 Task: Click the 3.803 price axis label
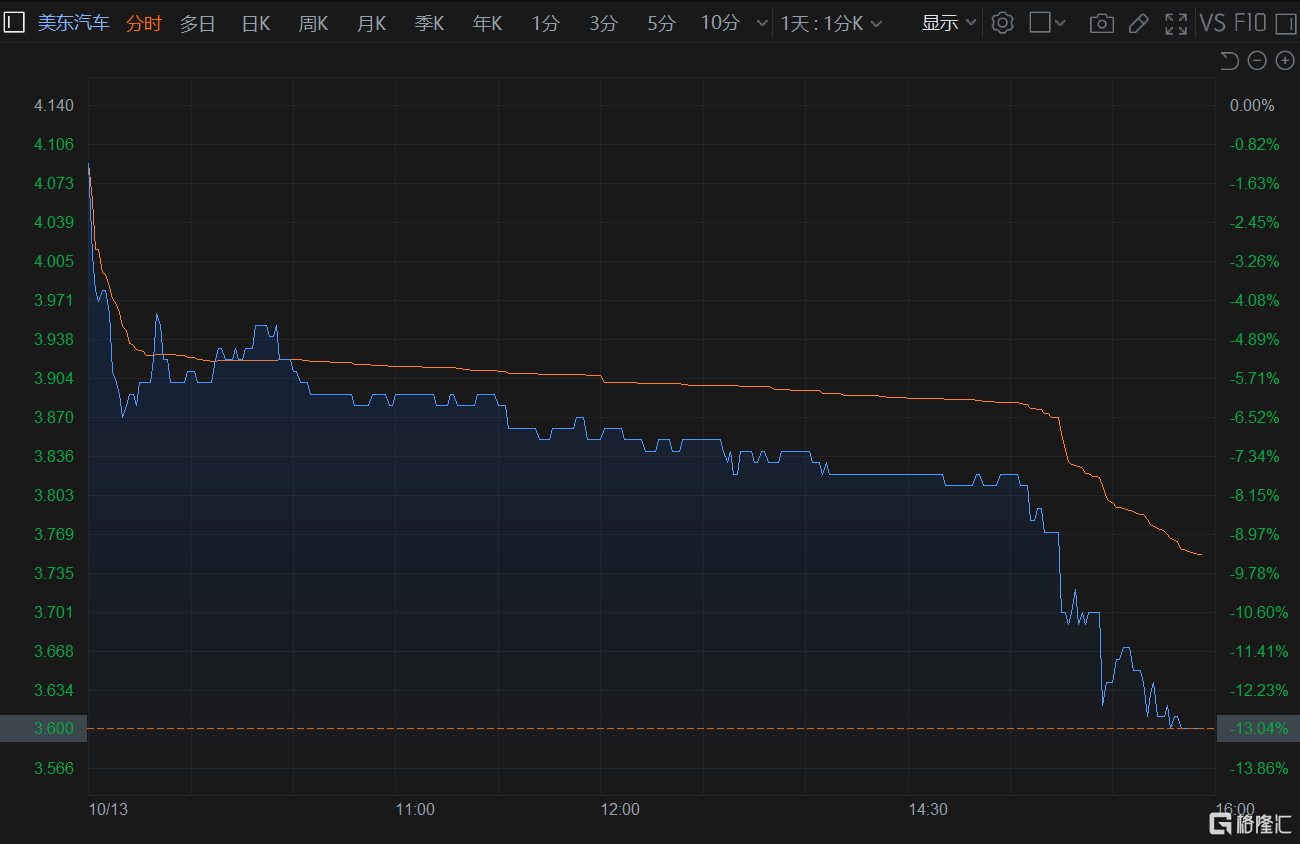[54, 495]
